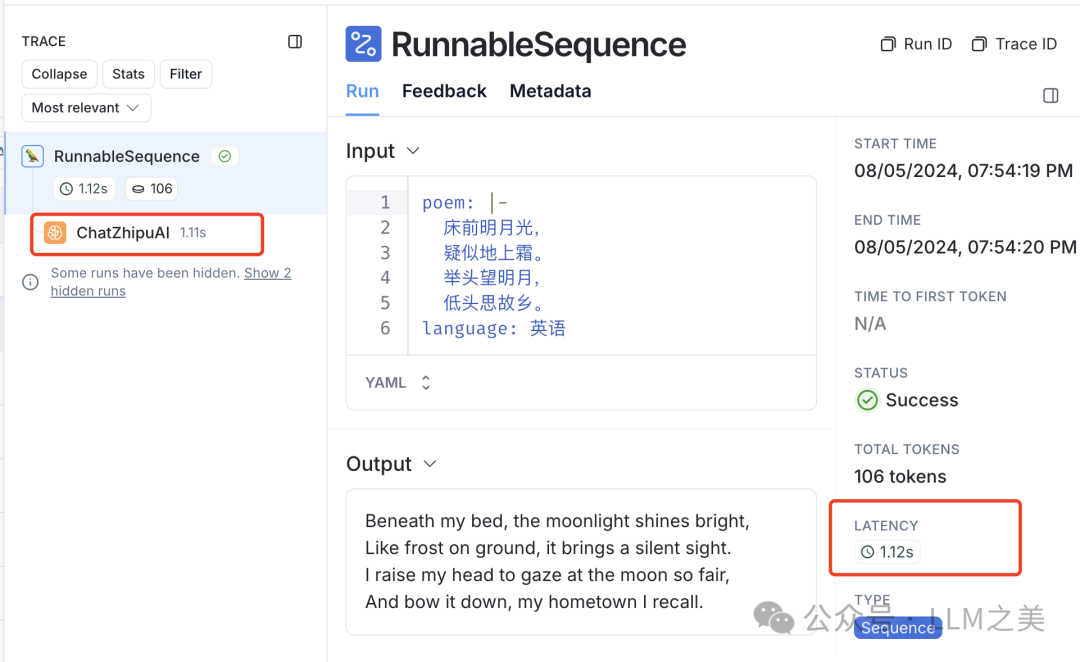Open the Most relevant dropdown
The height and width of the screenshot is (662, 1080).
coord(86,108)
